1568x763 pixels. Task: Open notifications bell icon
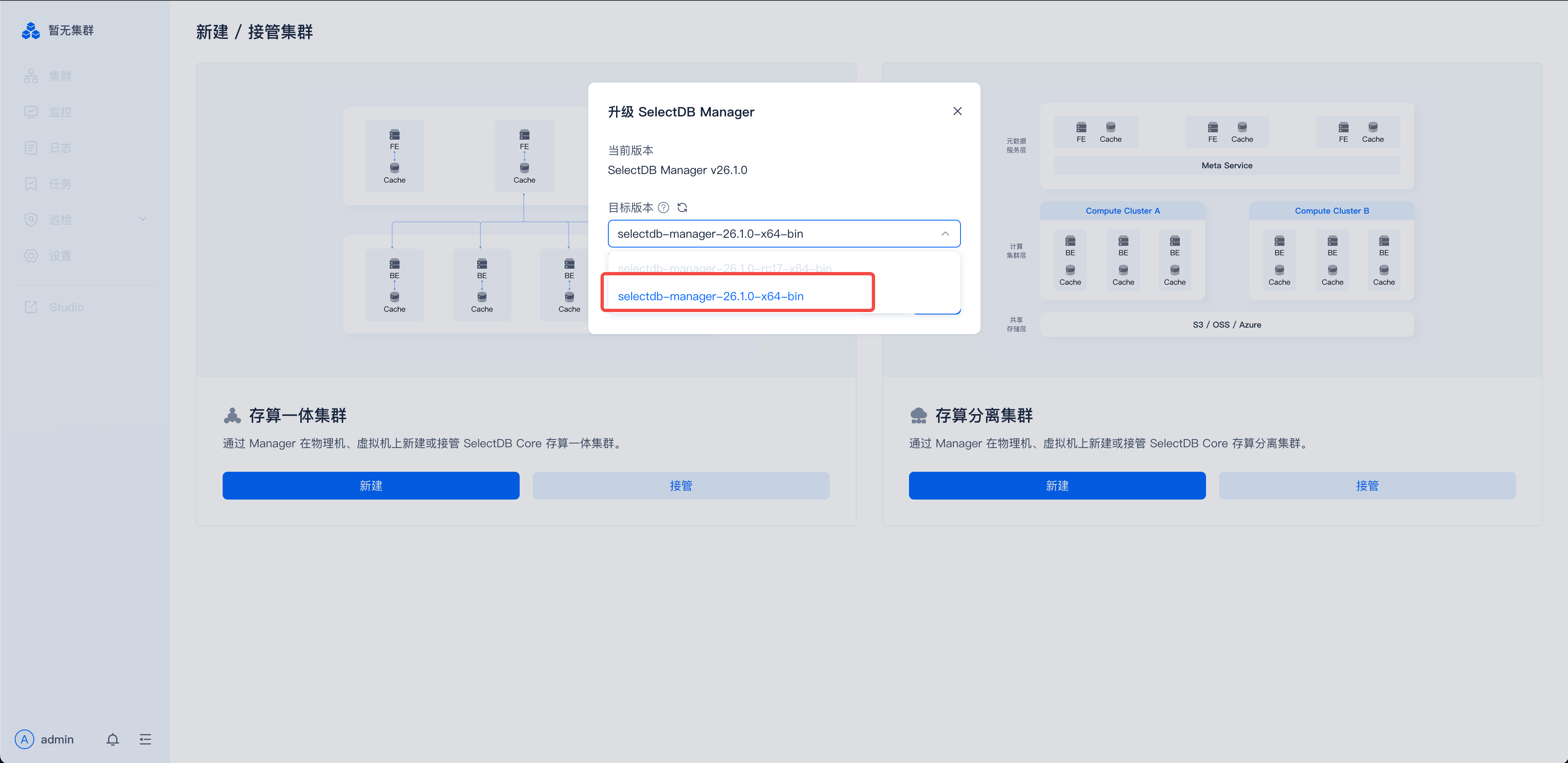[113, 739]
